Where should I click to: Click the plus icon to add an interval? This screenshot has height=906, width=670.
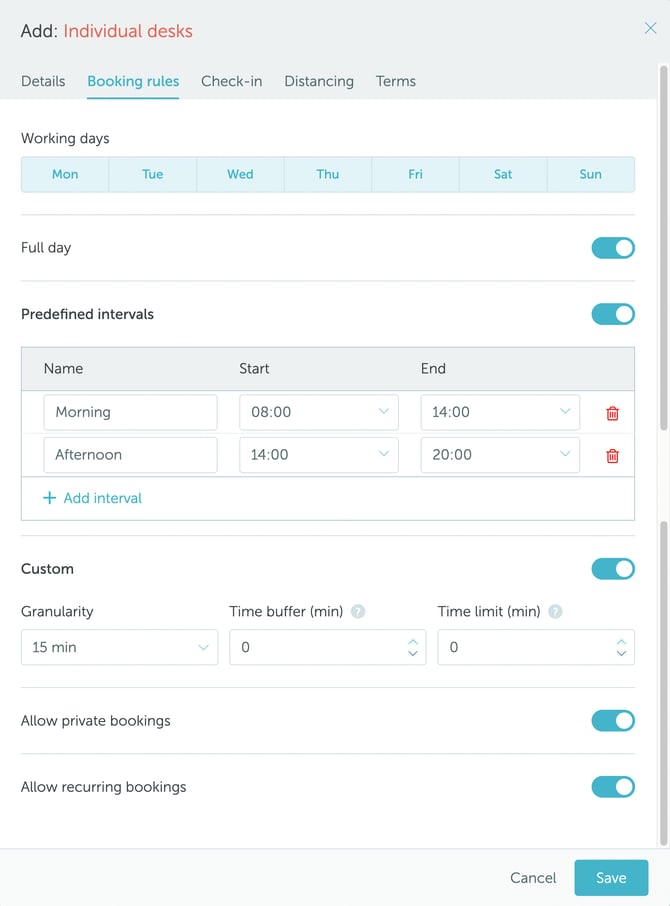(50, 497)
